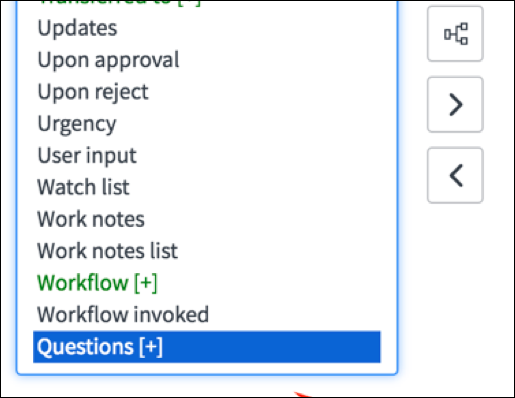Choose the Workflow invoked field
515x398 pixels.
click(x=123, y=315)
